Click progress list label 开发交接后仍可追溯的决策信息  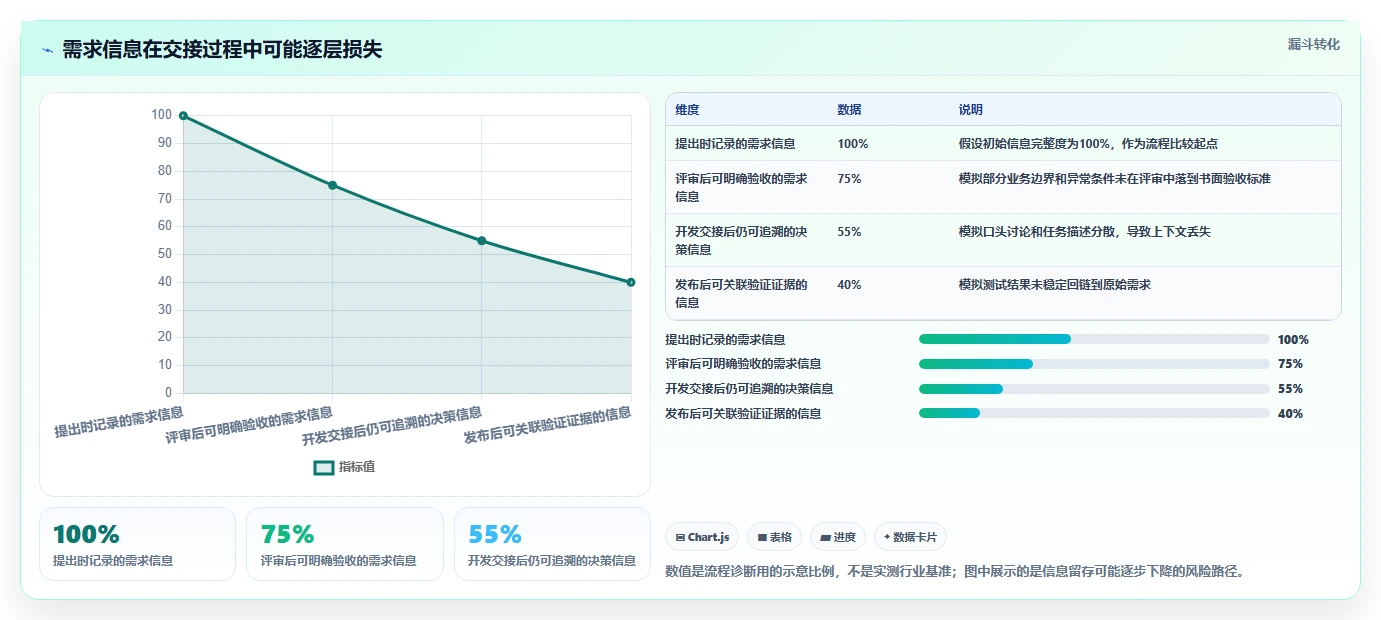pyautogui.click(x=749, y=389)
